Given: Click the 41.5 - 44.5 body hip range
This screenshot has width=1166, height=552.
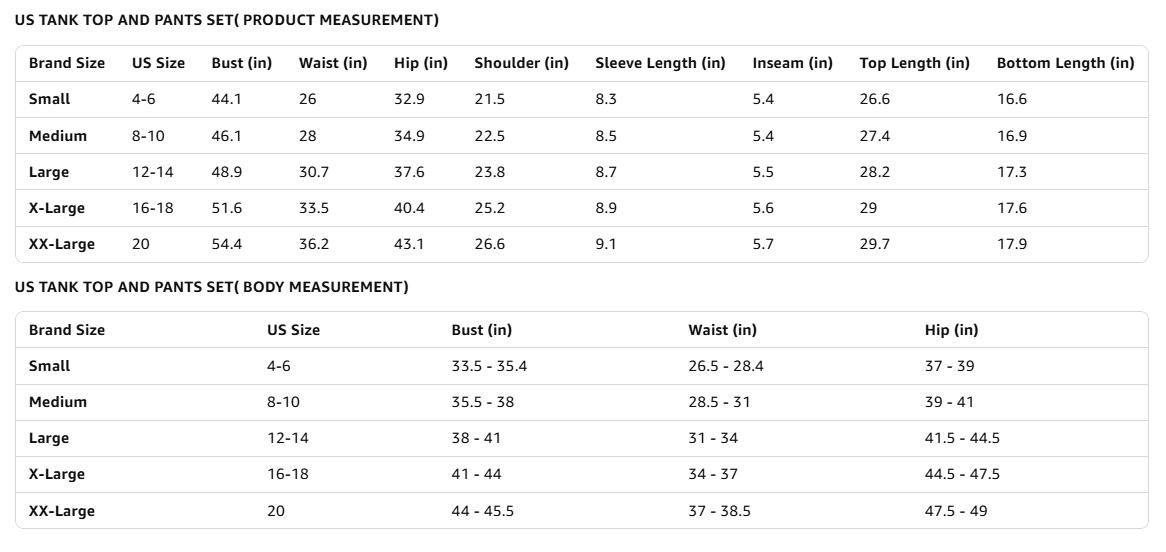Looking at the screenshot, I should point(962,438).
